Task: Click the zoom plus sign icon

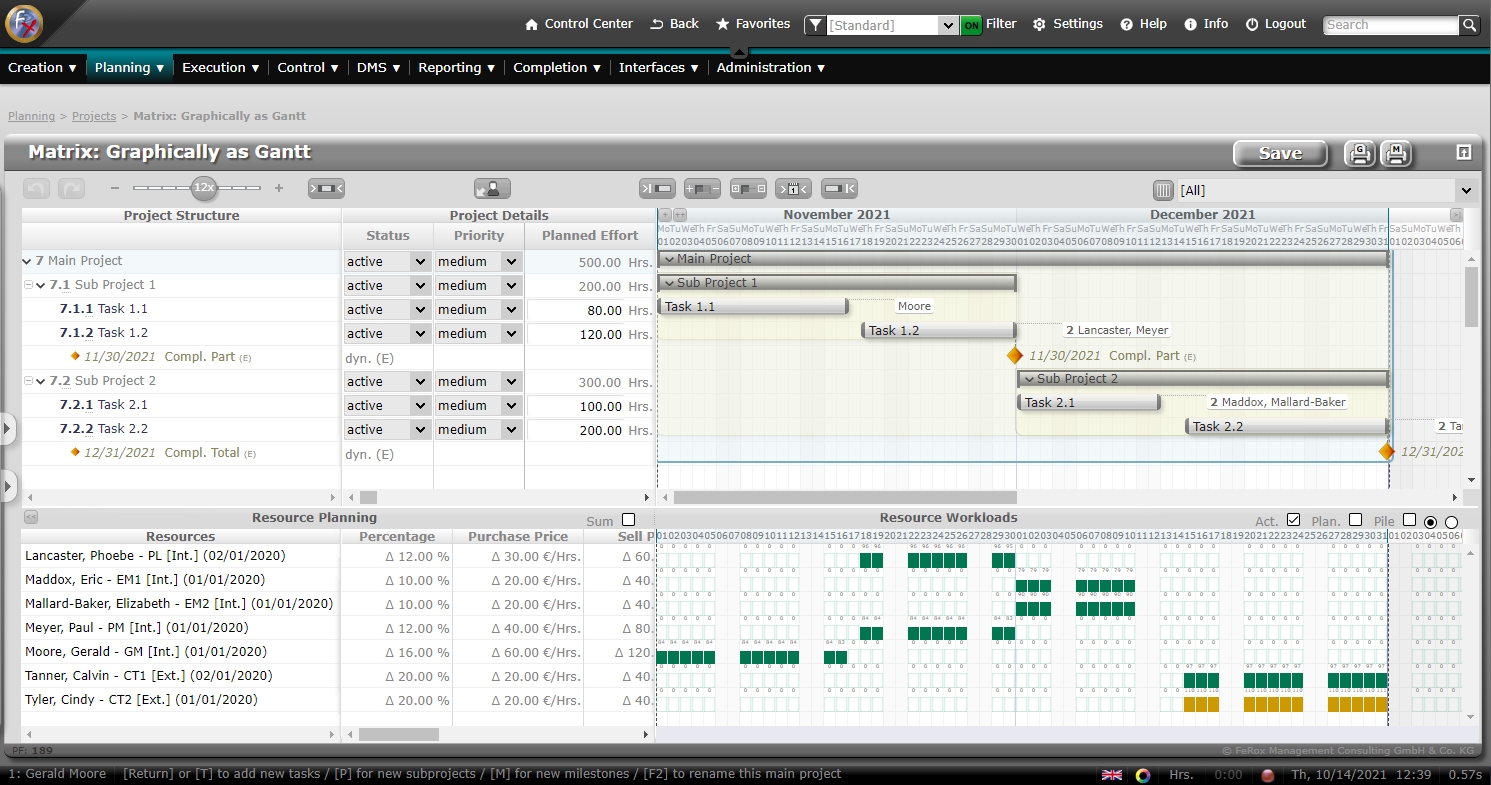Action: [279, 188]
